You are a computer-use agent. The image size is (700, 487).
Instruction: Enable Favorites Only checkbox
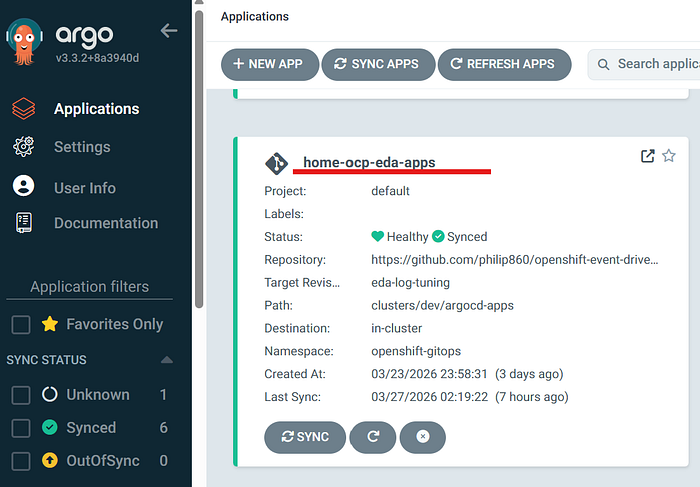tap(21, 325)
